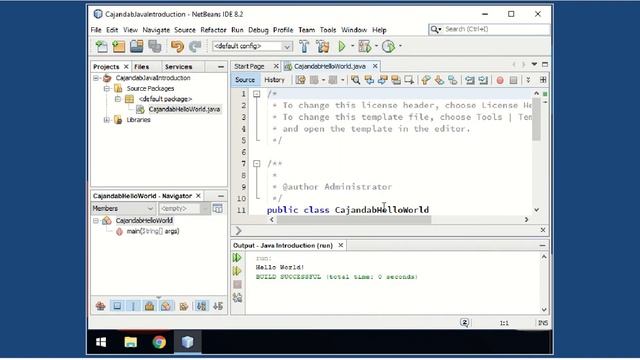
Task: Close the CajandabHelloWorld.java editor tab
Action: 375,66
